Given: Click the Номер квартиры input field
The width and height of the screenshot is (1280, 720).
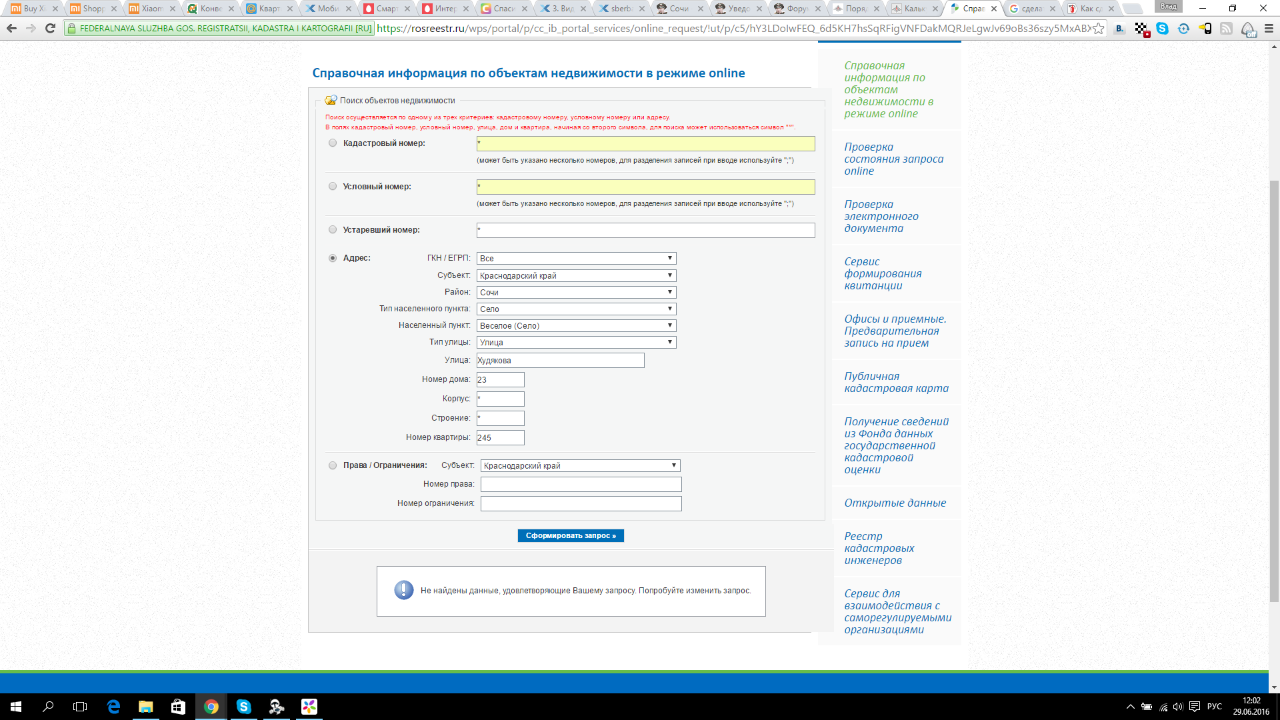Looking at the screenshot, I should point(500,437).
